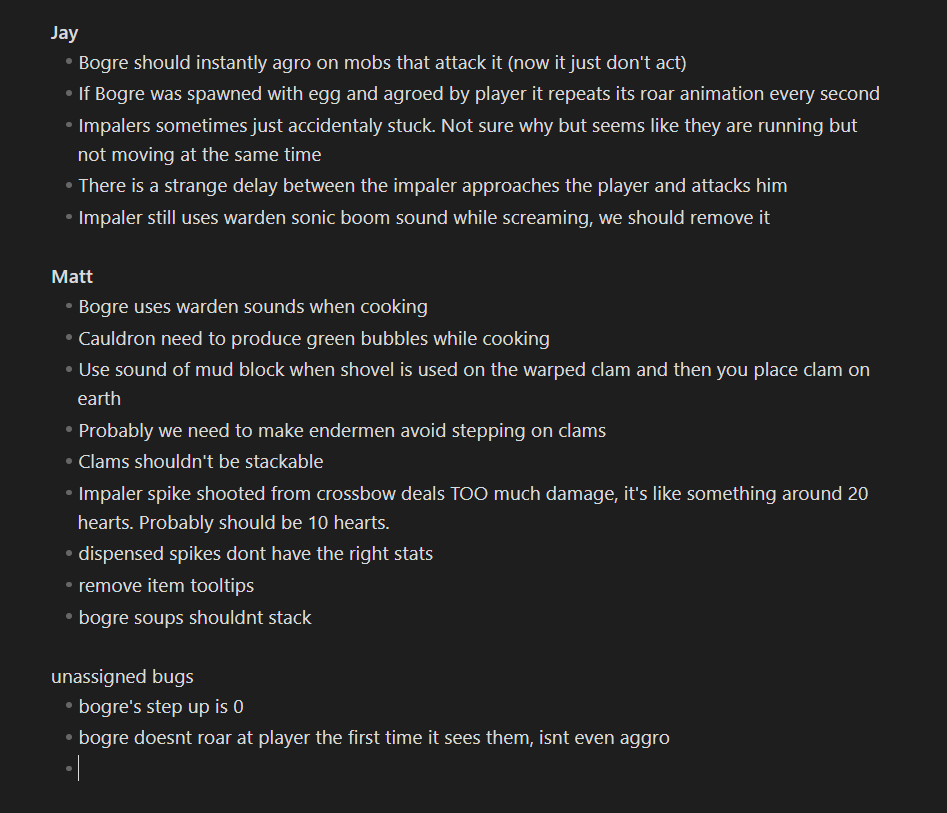Click the Impaler spike crossbow damage line
This screenshot has width=947, height=813.
(473, 493)
